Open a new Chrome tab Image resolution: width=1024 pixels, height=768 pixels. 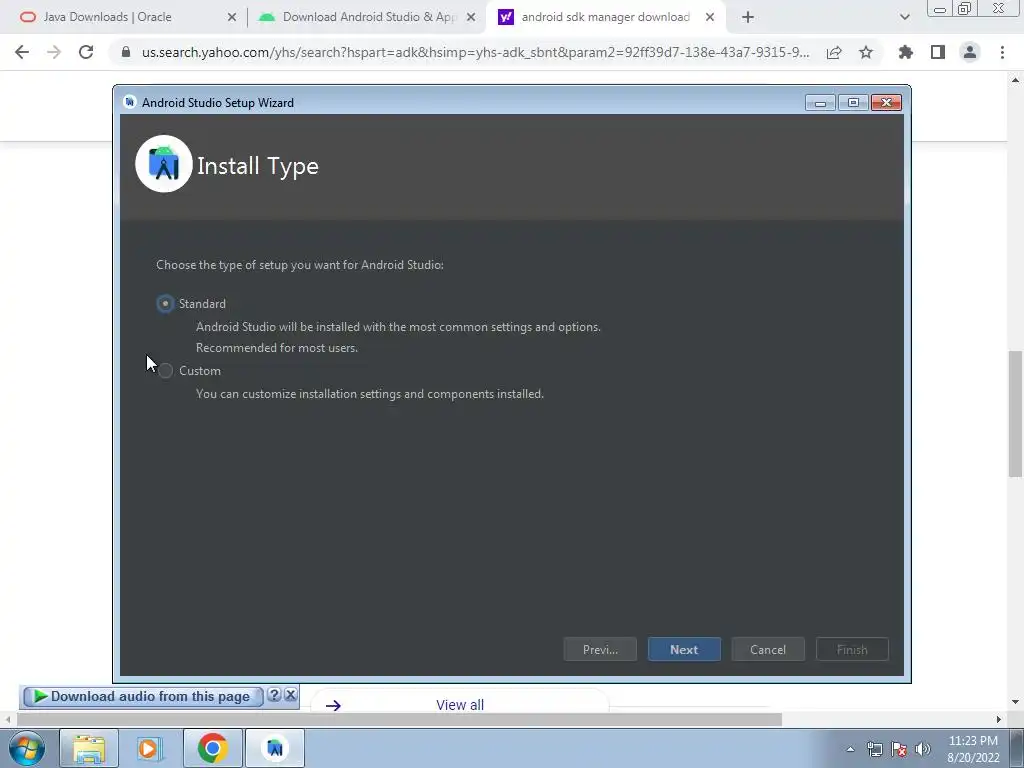pyautogui.click(x=748, y=18)
